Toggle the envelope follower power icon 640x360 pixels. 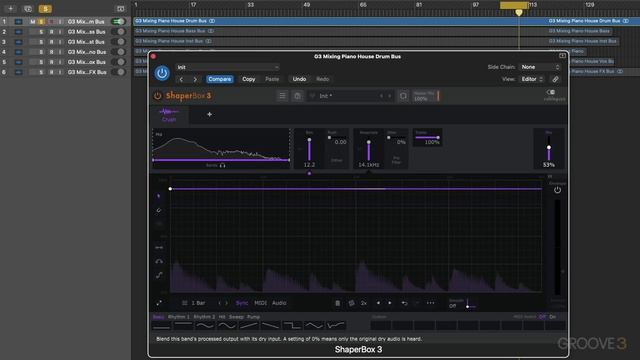coord(557,190)
